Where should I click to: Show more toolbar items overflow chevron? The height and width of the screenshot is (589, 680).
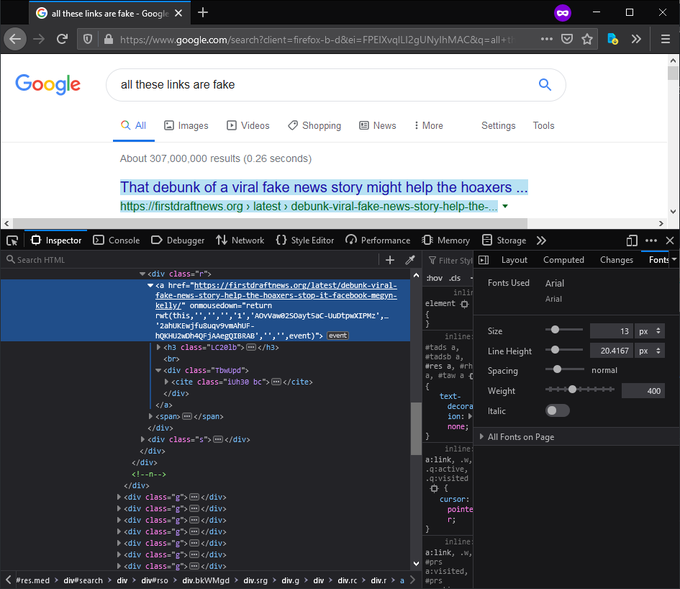(x=636, y=39)
